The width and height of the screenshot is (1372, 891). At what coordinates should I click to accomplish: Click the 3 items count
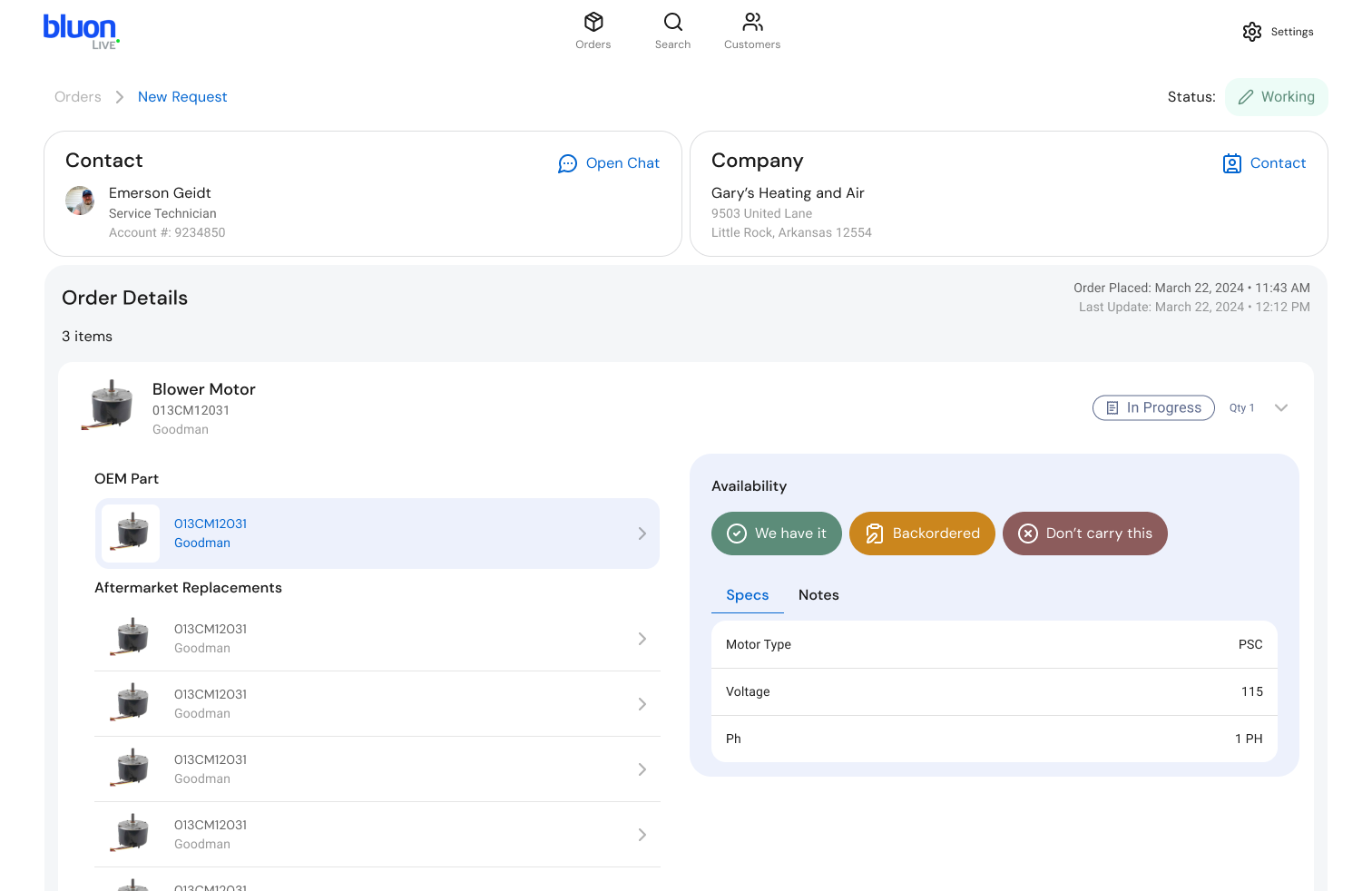coord(87,337)
